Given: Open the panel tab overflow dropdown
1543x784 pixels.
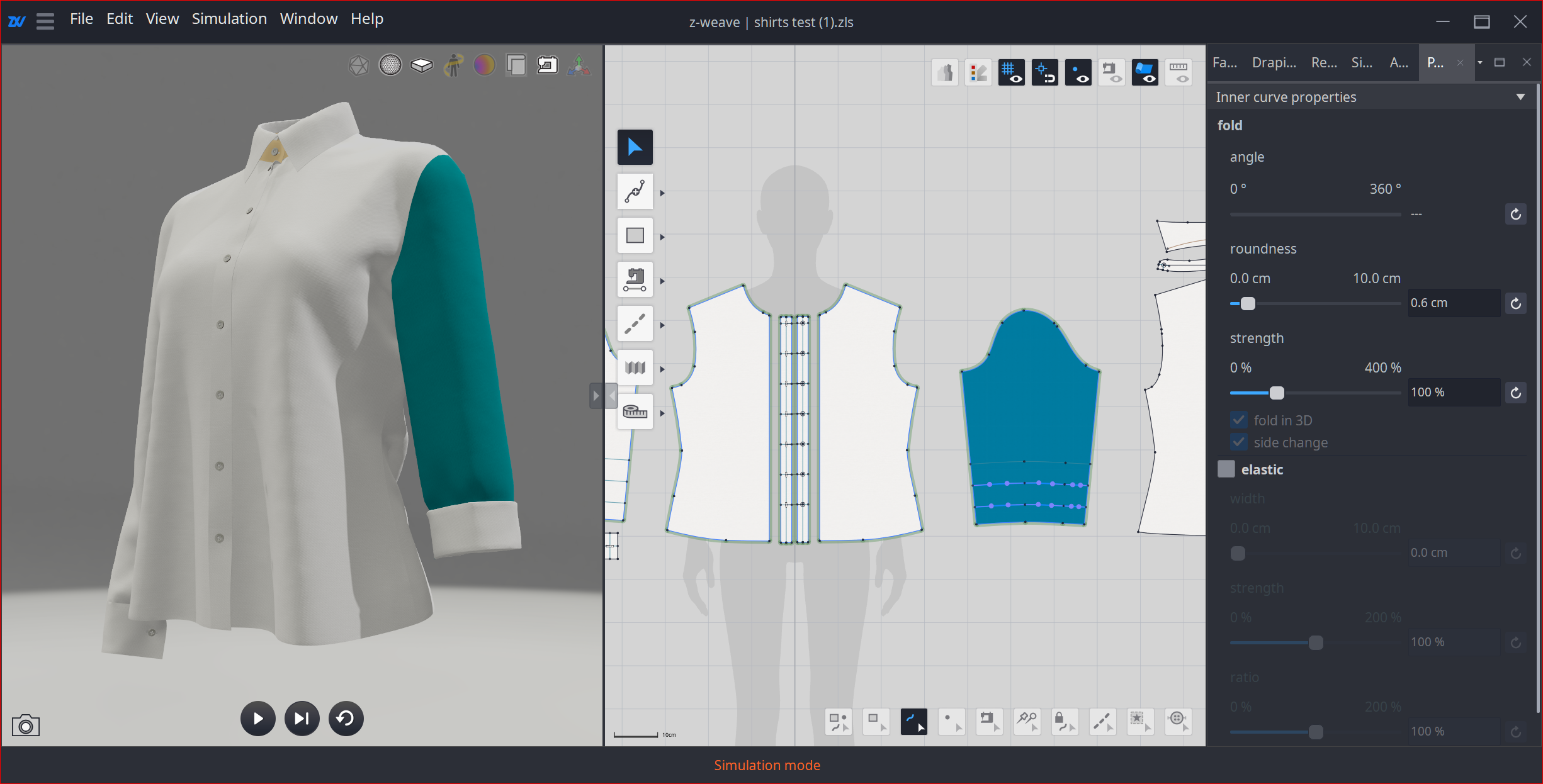Looking at the screenshot, I should (x=1480, y=62).
